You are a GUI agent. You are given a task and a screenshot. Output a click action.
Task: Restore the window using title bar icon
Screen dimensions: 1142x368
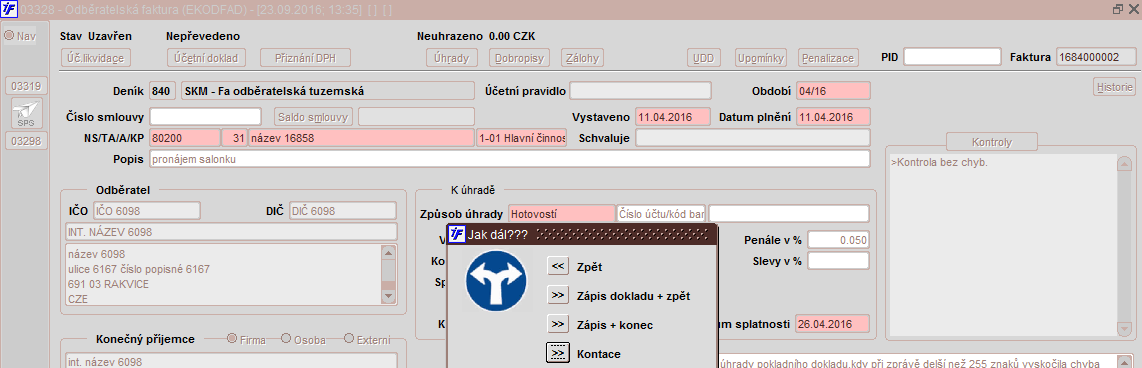(x=1117, y=9)
